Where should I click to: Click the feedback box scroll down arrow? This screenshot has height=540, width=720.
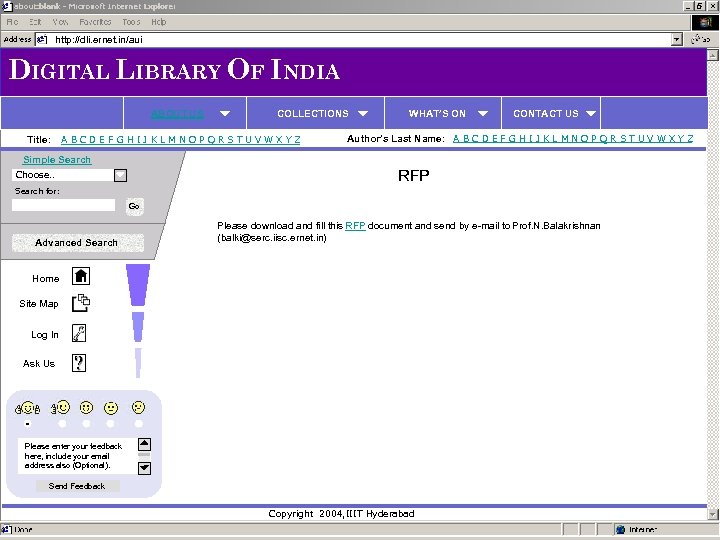(144, 468)
